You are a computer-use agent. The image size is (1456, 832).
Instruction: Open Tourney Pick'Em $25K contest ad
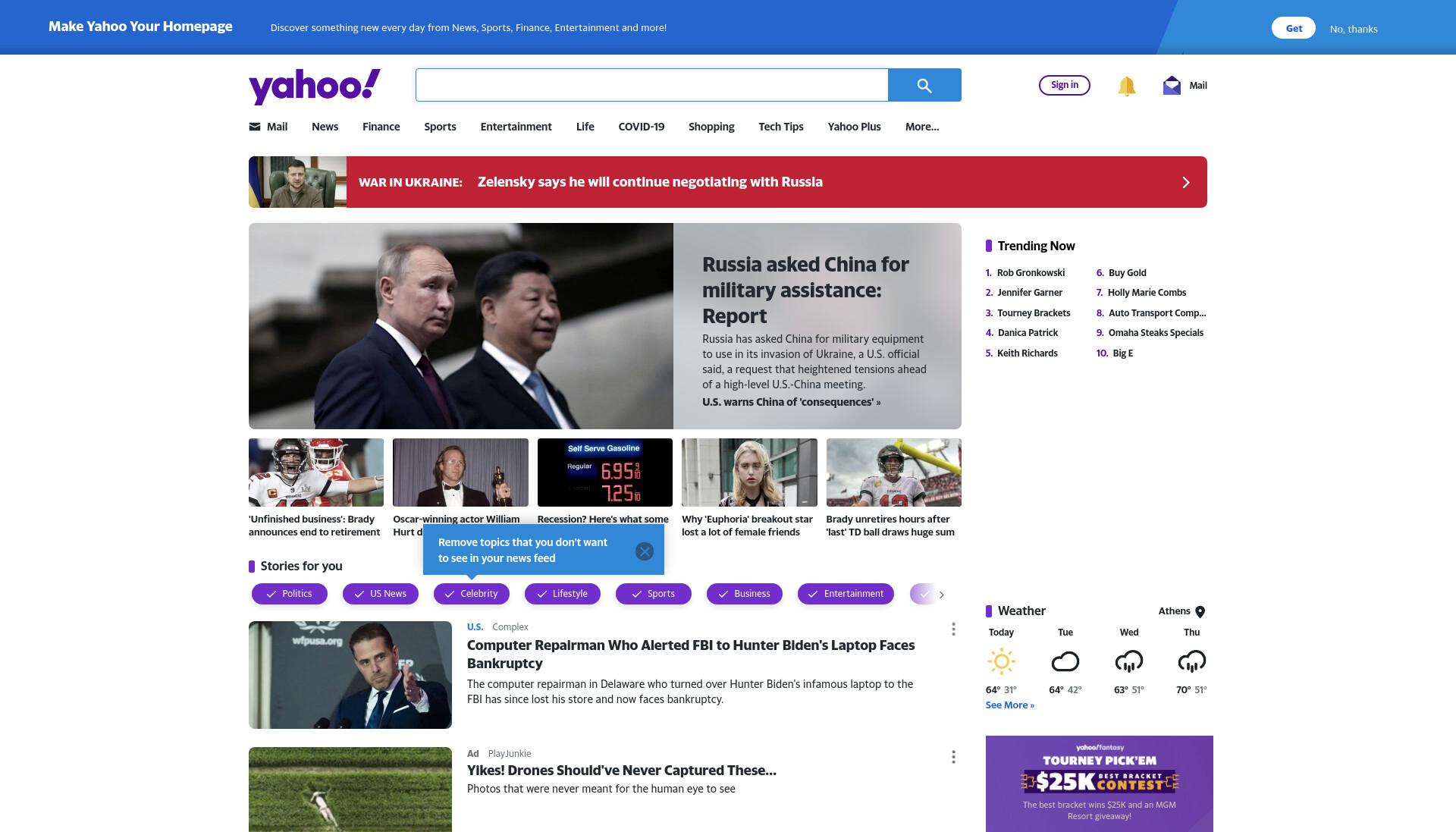(1100, 783)
